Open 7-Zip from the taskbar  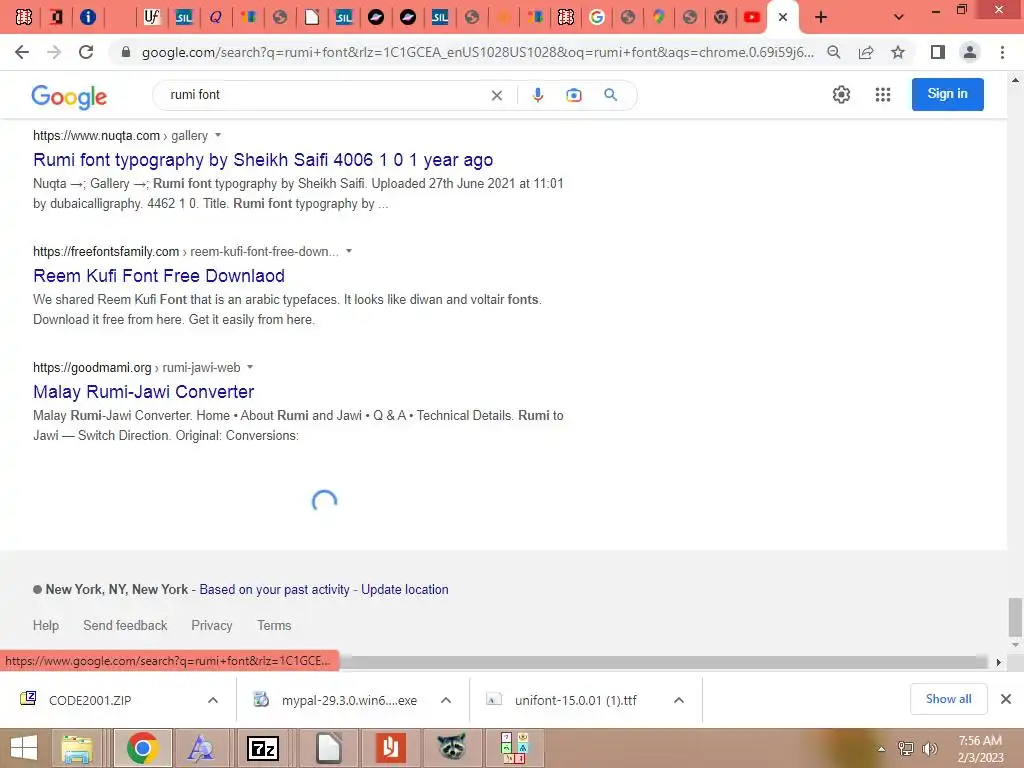pyautogui.click(x=263, y=748)
